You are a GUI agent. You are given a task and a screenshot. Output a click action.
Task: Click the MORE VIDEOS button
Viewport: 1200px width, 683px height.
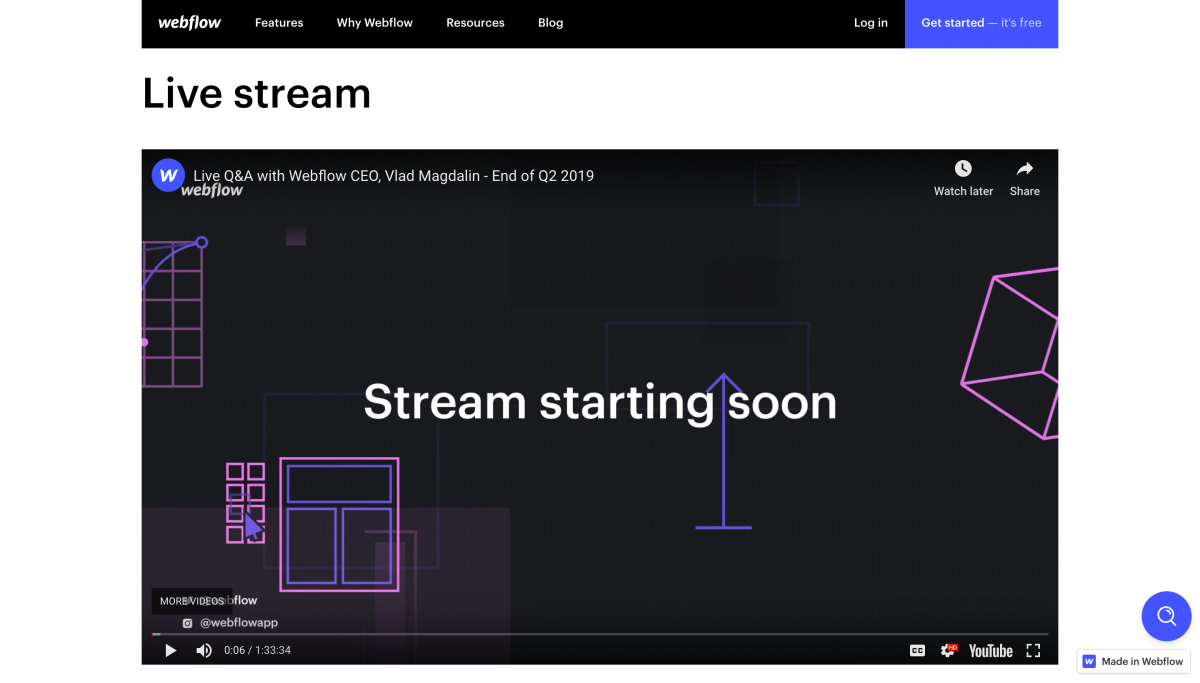(x=192, y=601)
